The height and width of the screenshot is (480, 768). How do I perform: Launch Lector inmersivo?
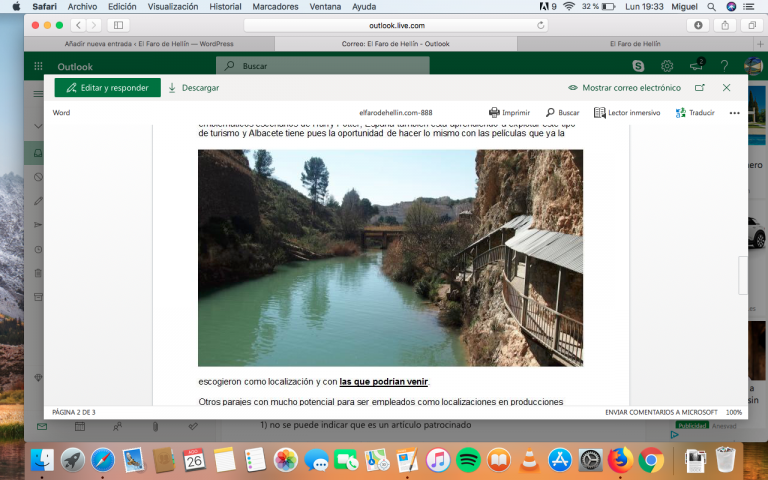627,113
